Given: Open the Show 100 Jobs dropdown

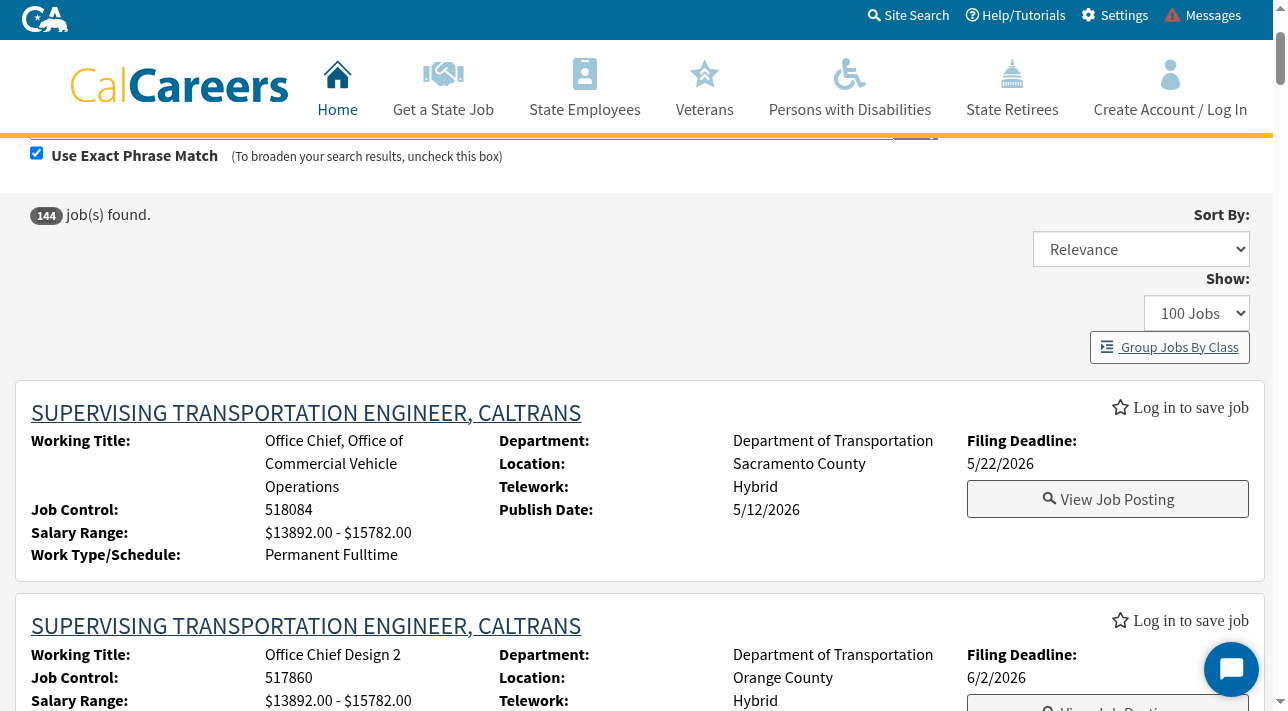Looking at the screenshot, I should coord(1197,313).
